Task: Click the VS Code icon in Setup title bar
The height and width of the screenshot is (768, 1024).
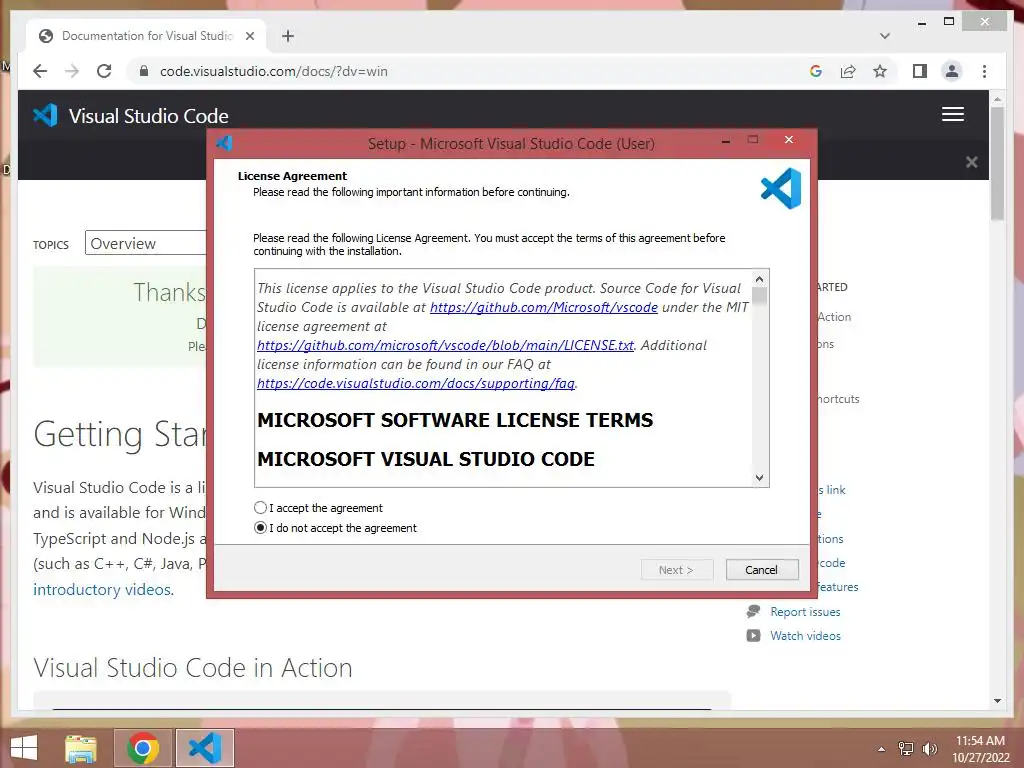Action: (x=224, y=142)
